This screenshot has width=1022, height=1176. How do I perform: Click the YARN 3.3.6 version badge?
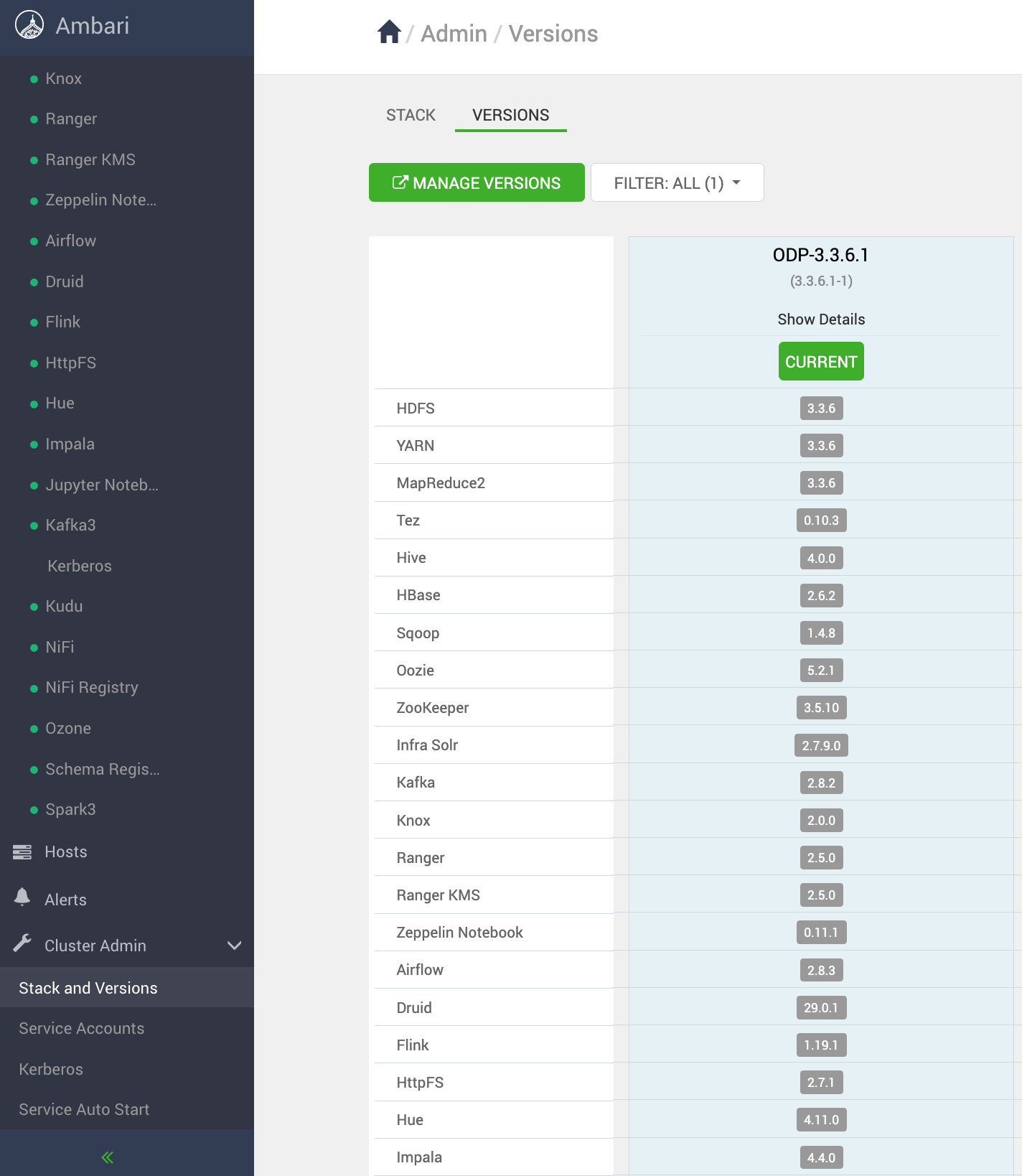(821, 446)
